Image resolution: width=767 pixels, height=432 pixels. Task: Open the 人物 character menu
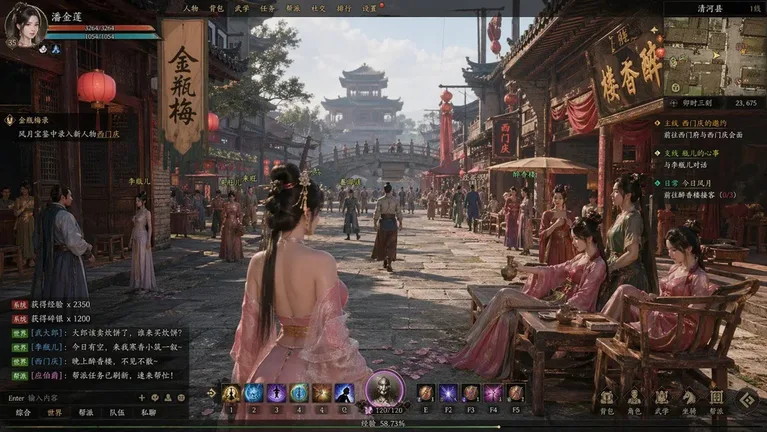pos(191,8)
